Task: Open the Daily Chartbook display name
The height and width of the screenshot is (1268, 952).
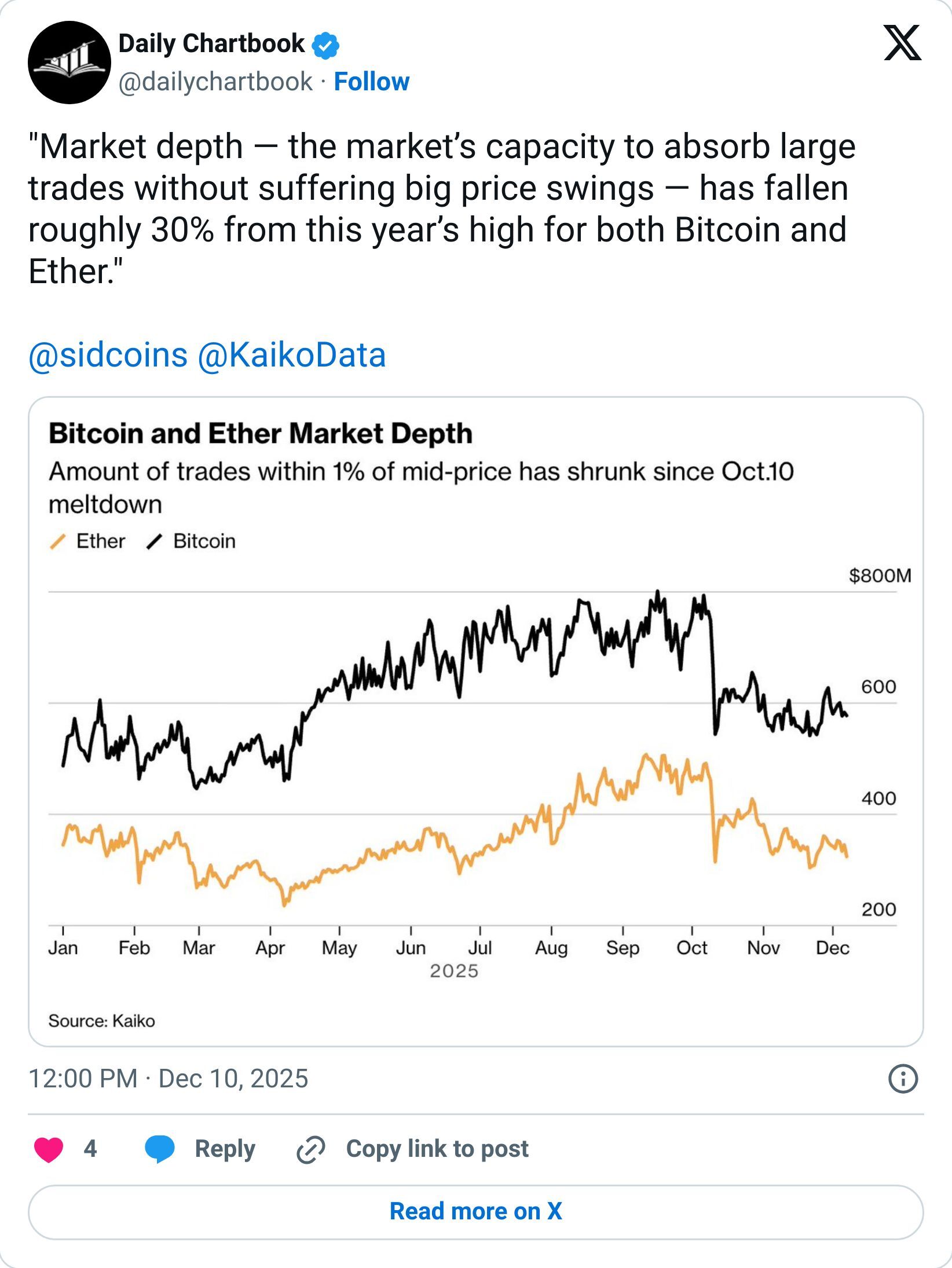Action: tap(211, 44)
